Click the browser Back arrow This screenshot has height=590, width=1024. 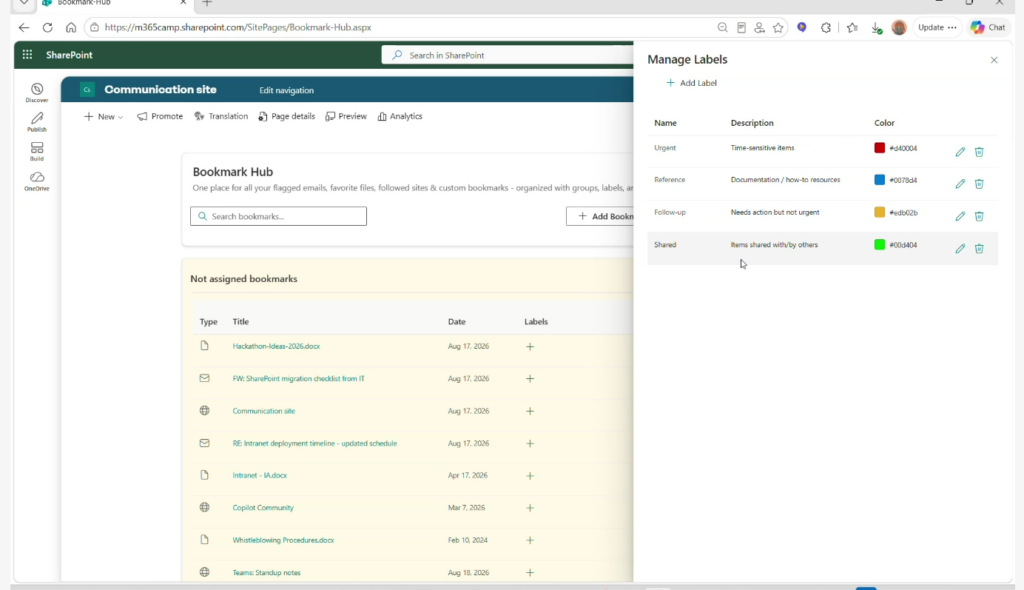point(24,27)
